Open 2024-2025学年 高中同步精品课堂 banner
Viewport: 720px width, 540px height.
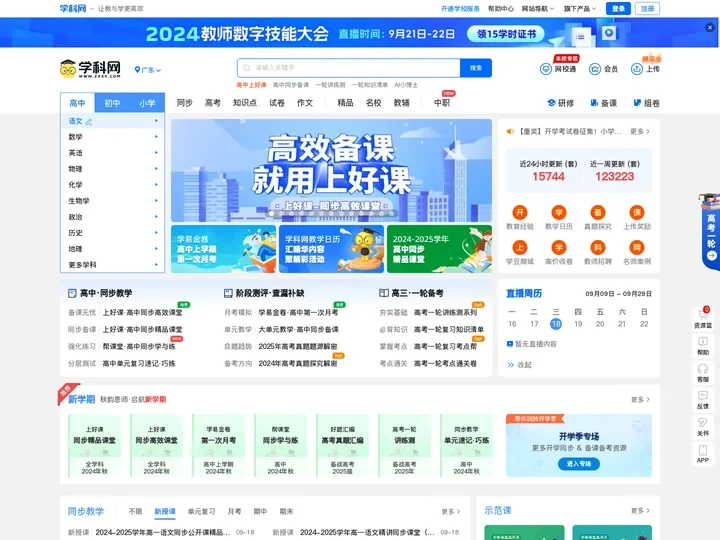click(x=439, y=249)
